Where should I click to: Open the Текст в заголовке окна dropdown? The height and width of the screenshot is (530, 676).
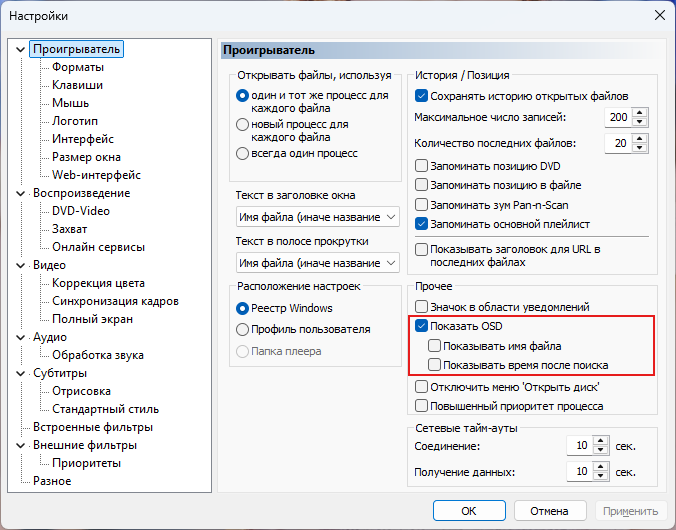pyautogui.click(x=318, y=217)
